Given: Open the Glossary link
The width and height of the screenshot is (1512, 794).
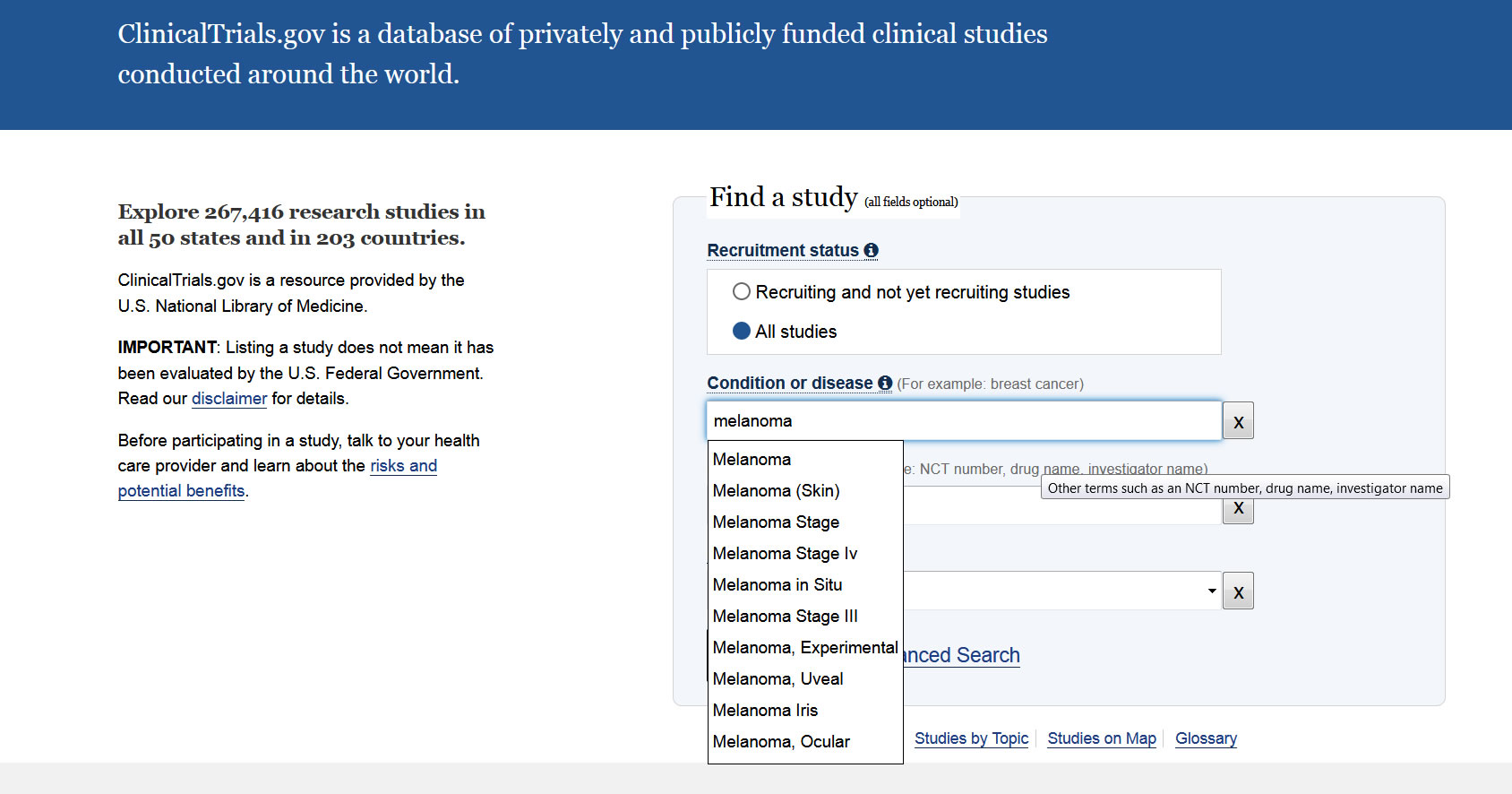Looking at the screenshot, I should (1206, 738).
